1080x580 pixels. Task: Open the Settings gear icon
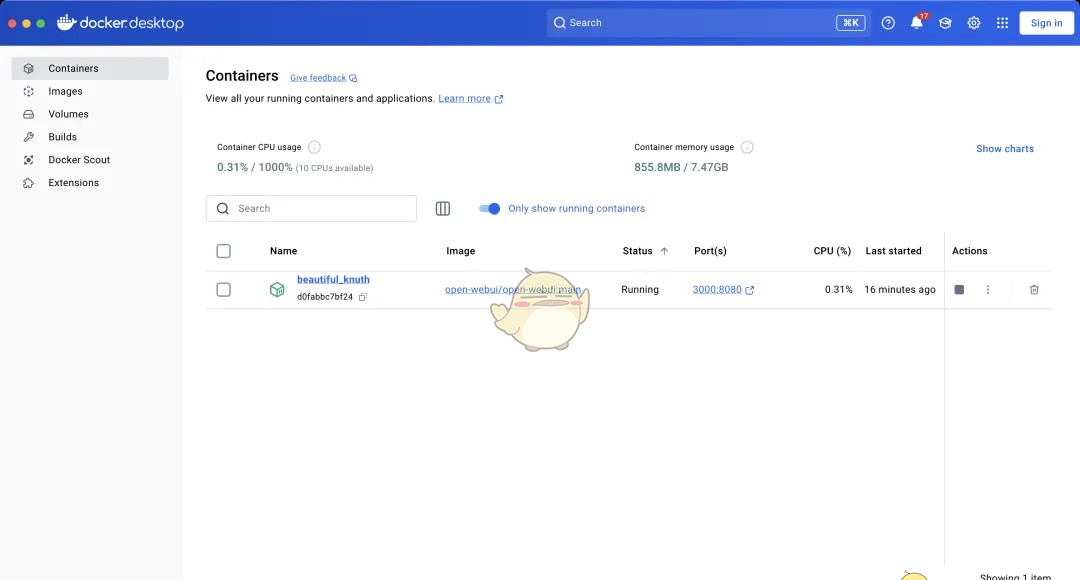tap(973, 23)
